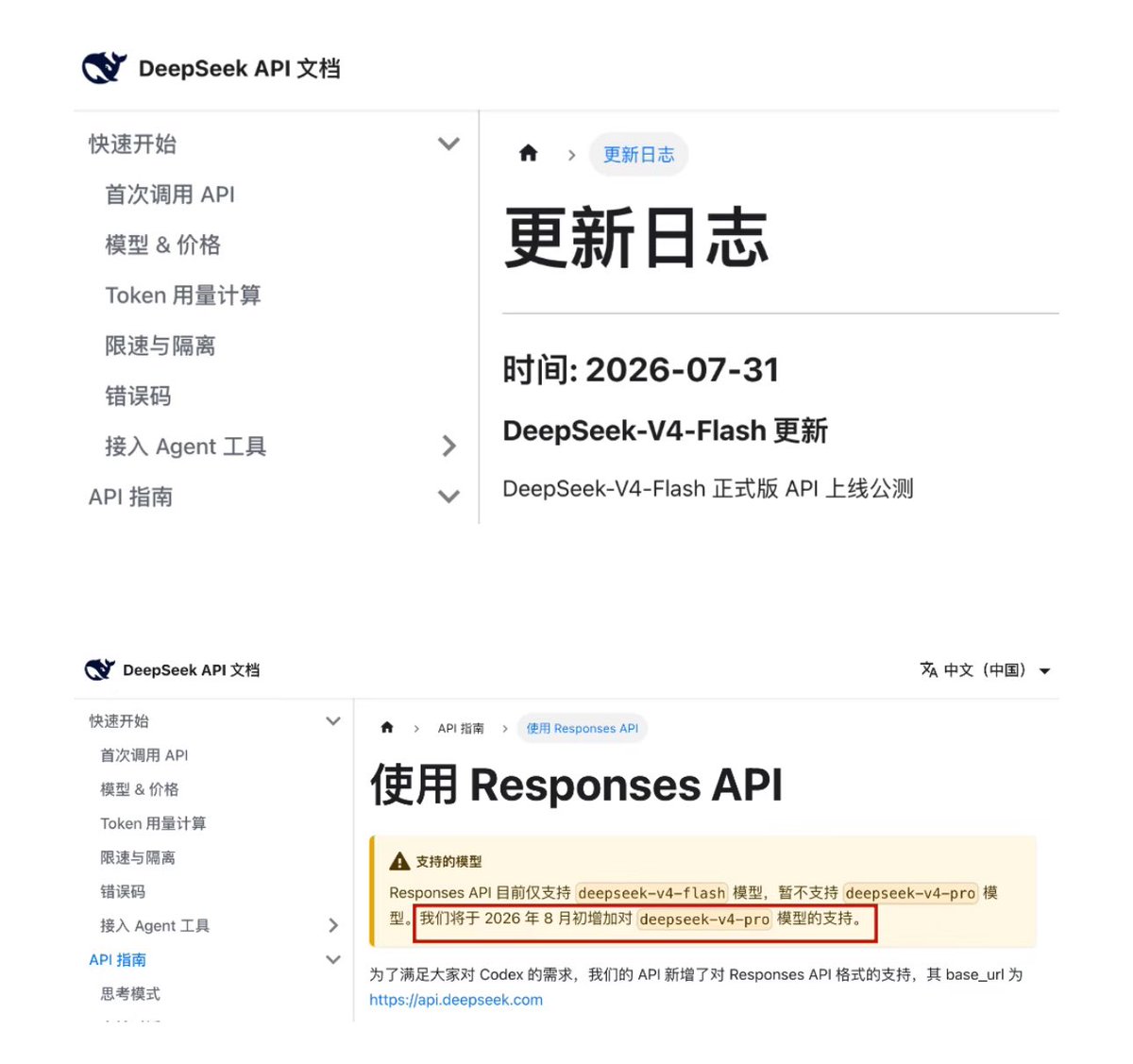Click the DeepSeek-V4-Flash 更新 heading
Screen dimensions: 1133x1064
(x=666, y=431)
